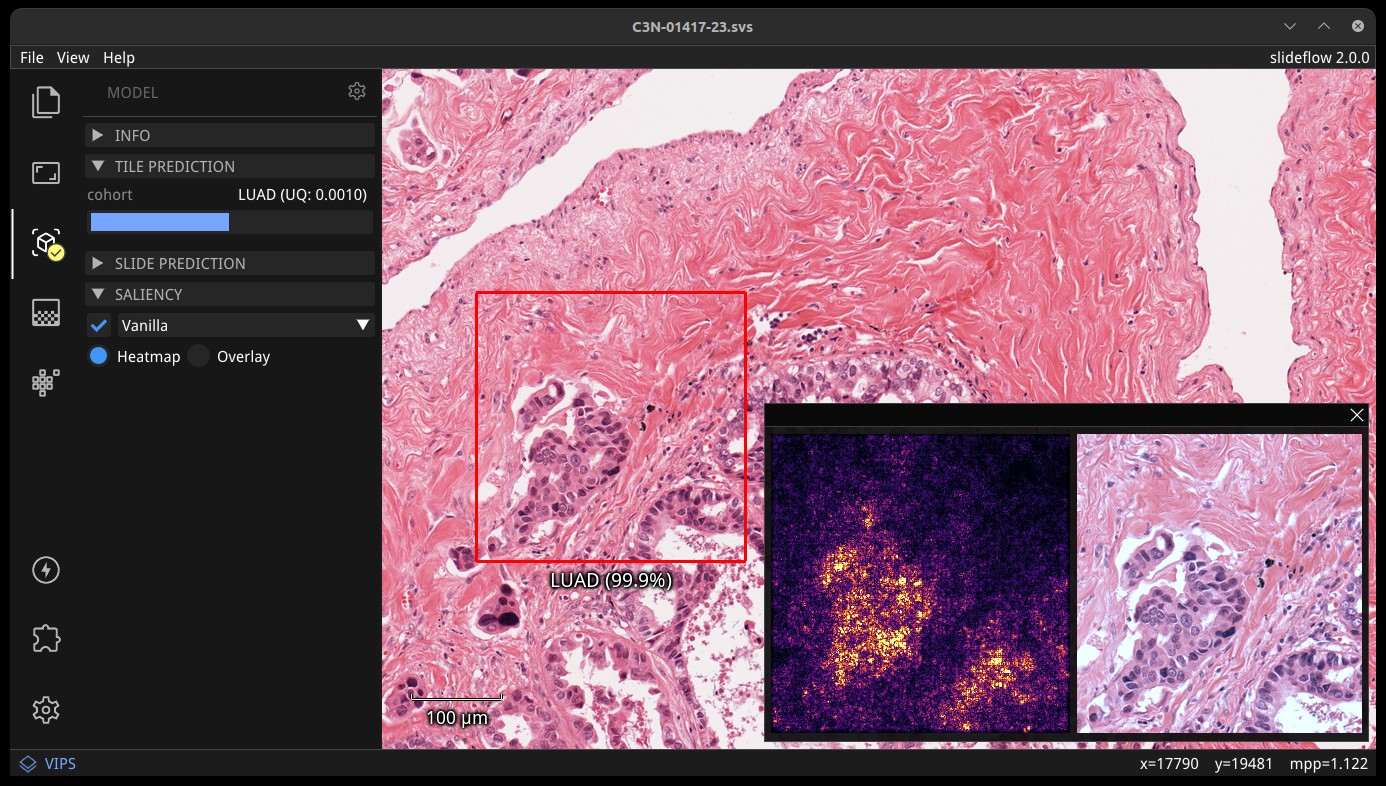The width and height of the screenshot is (1386, 786).
Task: Open the Vanilla saliency method dropdown
Action: [x=246, y=325]
